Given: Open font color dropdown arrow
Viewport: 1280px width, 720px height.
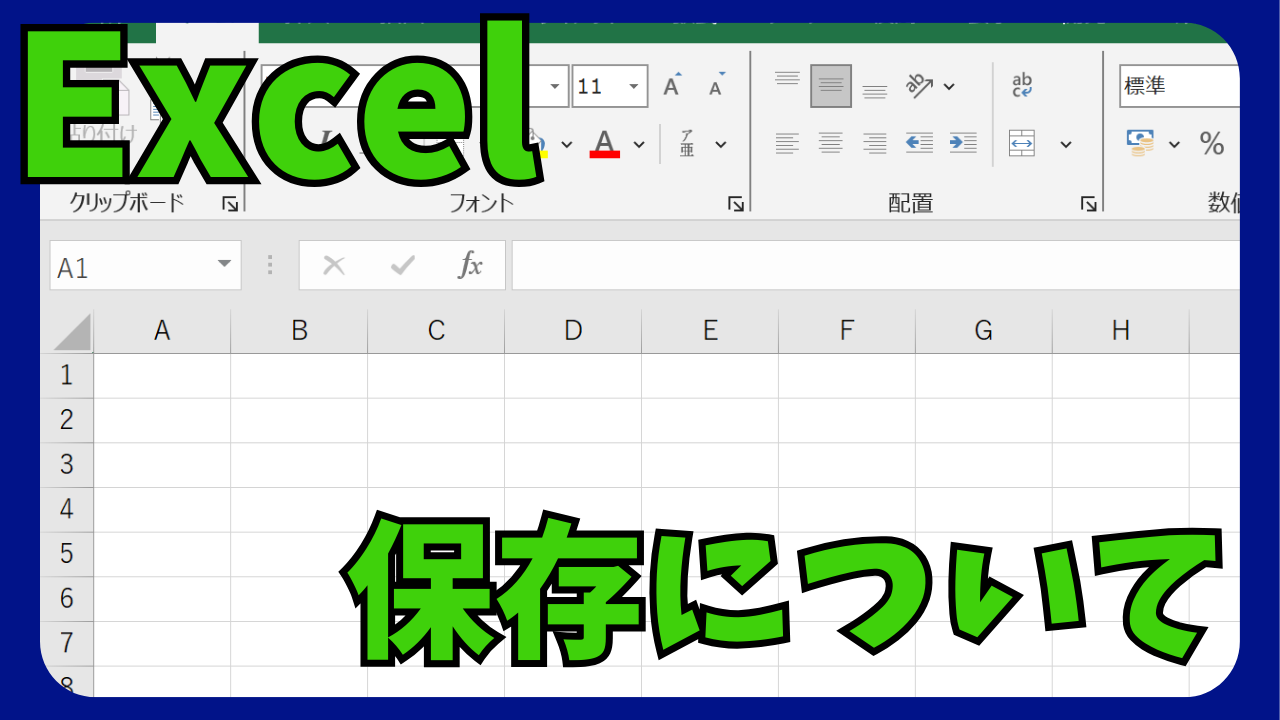Looking at the screenshot, I should tap(639, 144).
